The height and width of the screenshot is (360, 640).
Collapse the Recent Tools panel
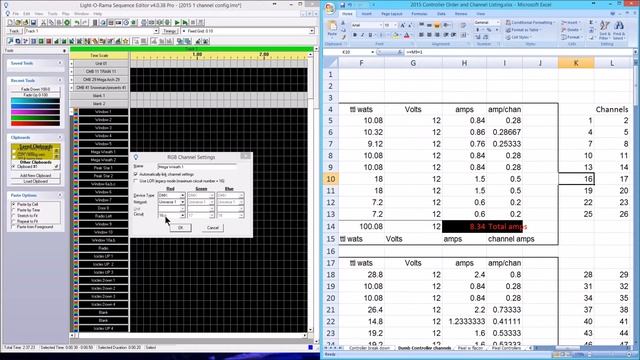point(60,80)
